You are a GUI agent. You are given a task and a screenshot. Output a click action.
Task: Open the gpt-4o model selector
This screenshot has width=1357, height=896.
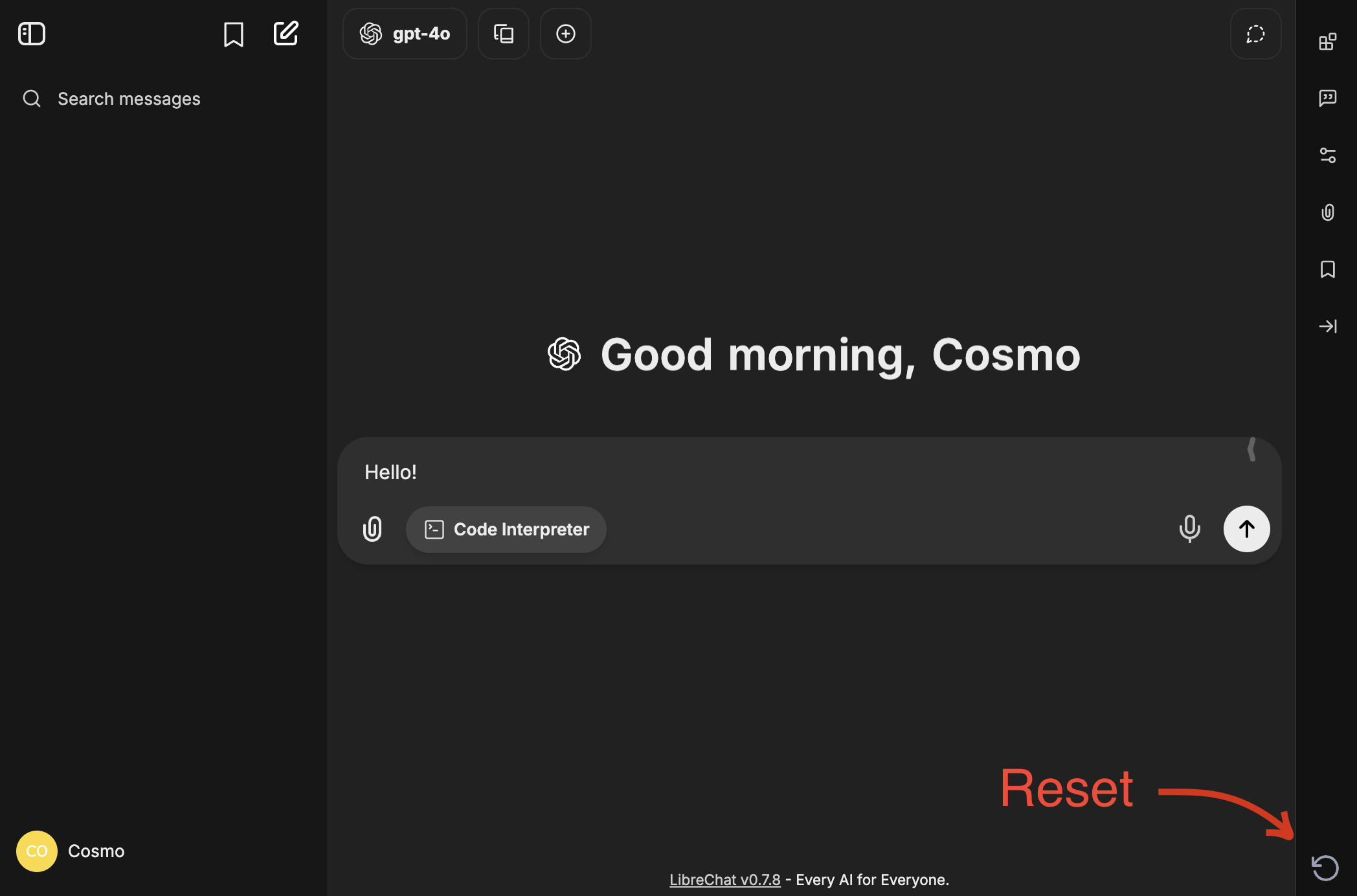[x=405, y=34]
